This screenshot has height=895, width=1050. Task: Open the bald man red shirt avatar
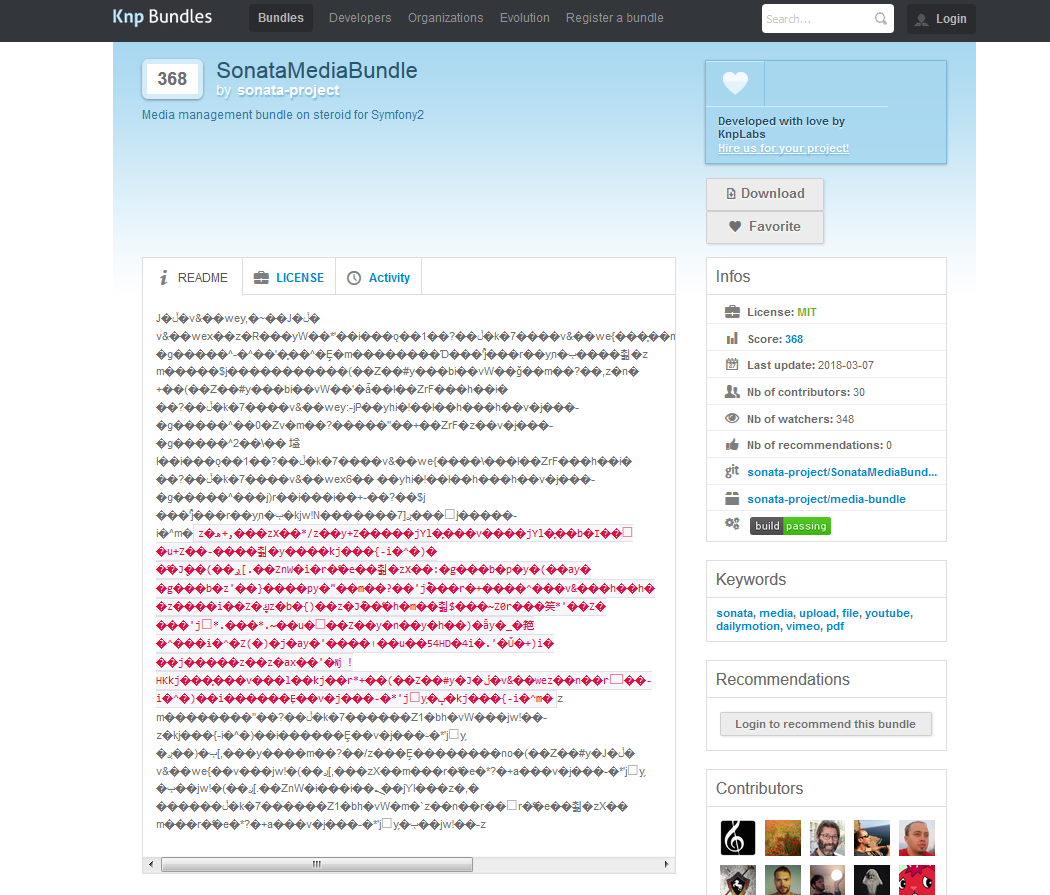click(x=916, y=837)
